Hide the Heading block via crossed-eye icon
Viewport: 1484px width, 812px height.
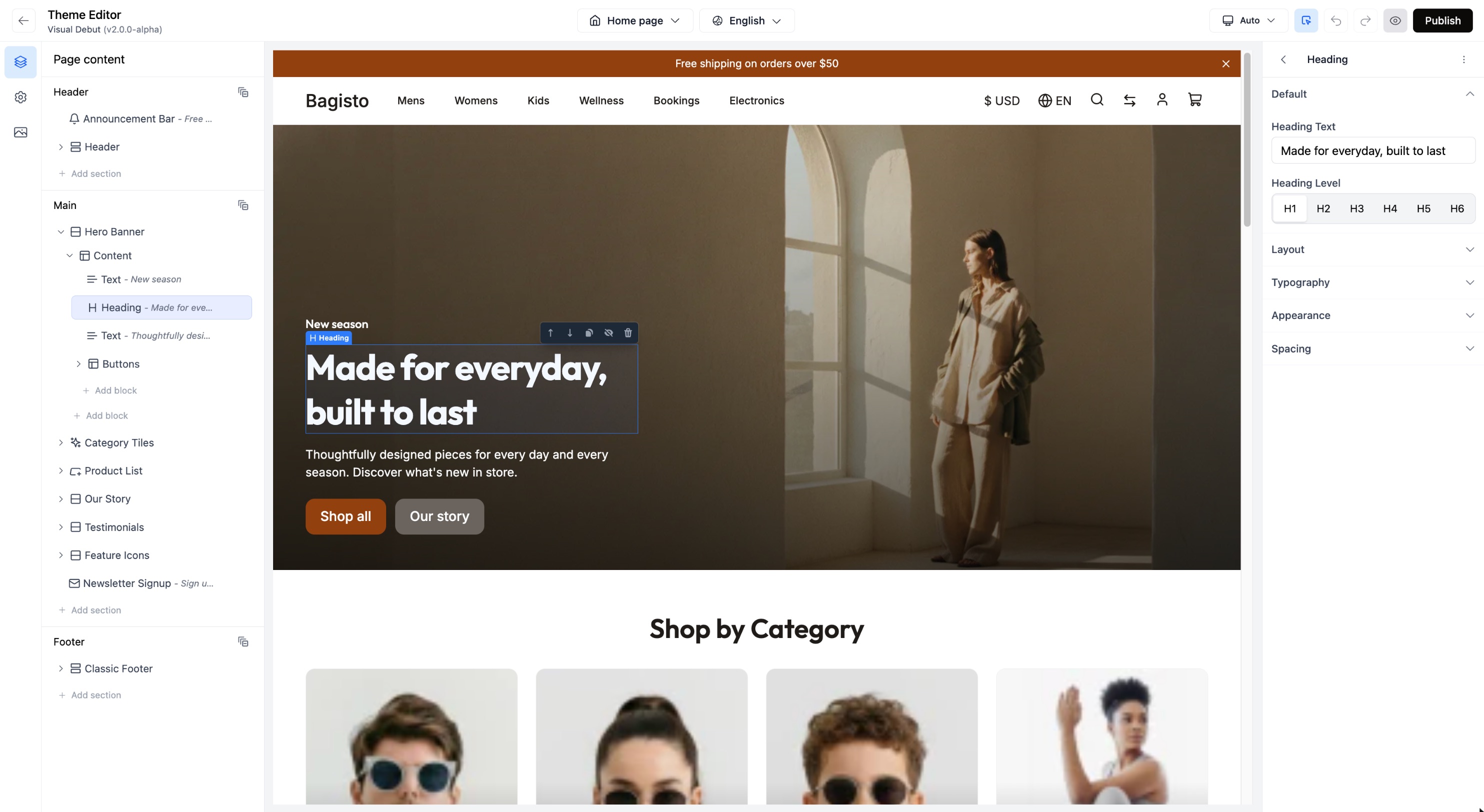click(608, 333)
